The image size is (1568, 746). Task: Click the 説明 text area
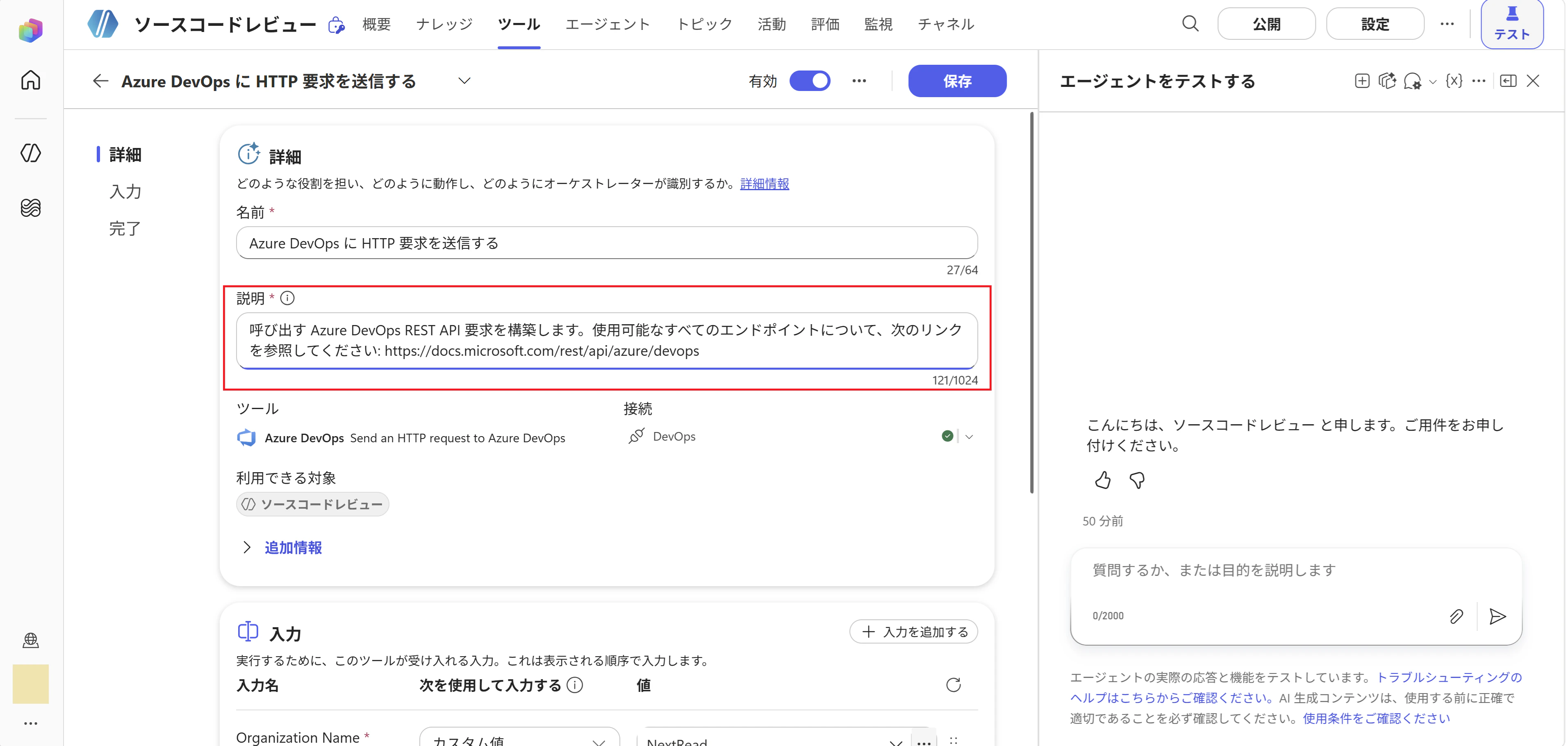coord(607,341)
